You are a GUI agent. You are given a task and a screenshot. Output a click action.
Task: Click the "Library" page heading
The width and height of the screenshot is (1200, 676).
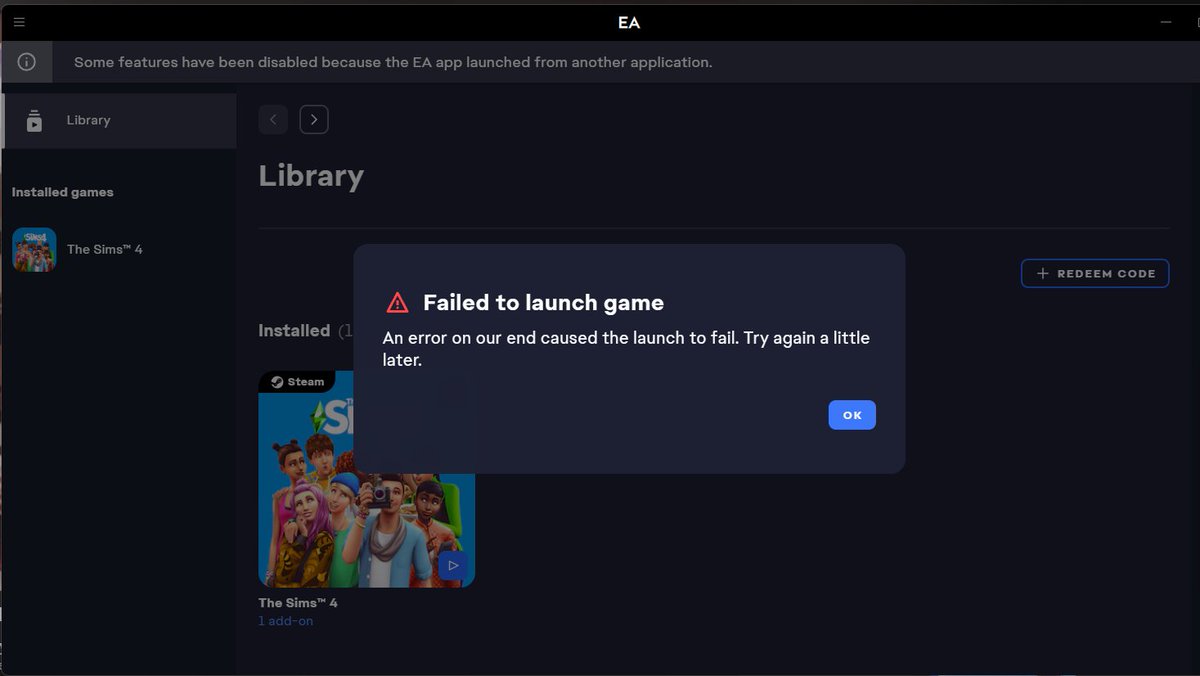click(311, 176)
